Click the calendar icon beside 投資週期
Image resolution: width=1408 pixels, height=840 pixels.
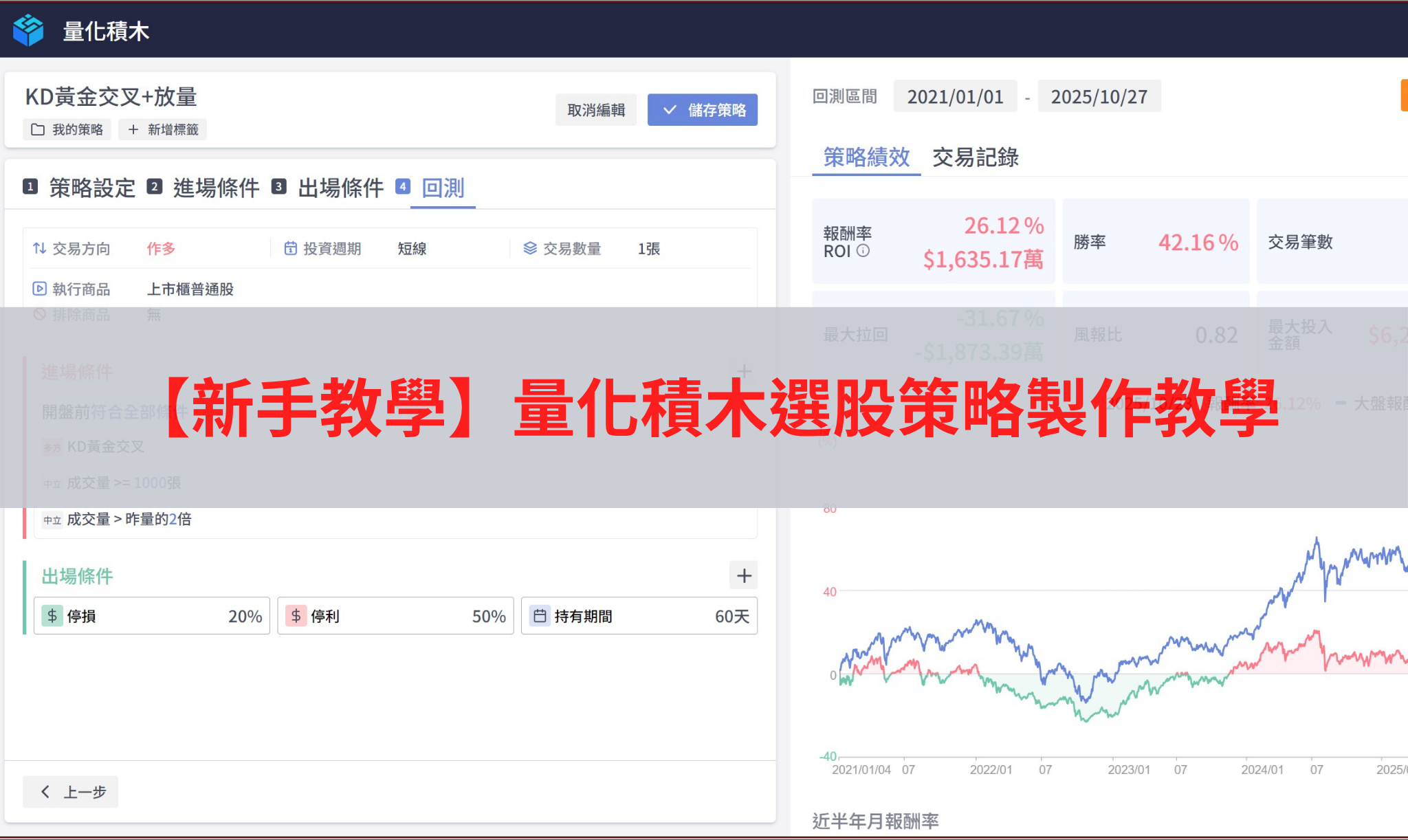tap(291, 249)
